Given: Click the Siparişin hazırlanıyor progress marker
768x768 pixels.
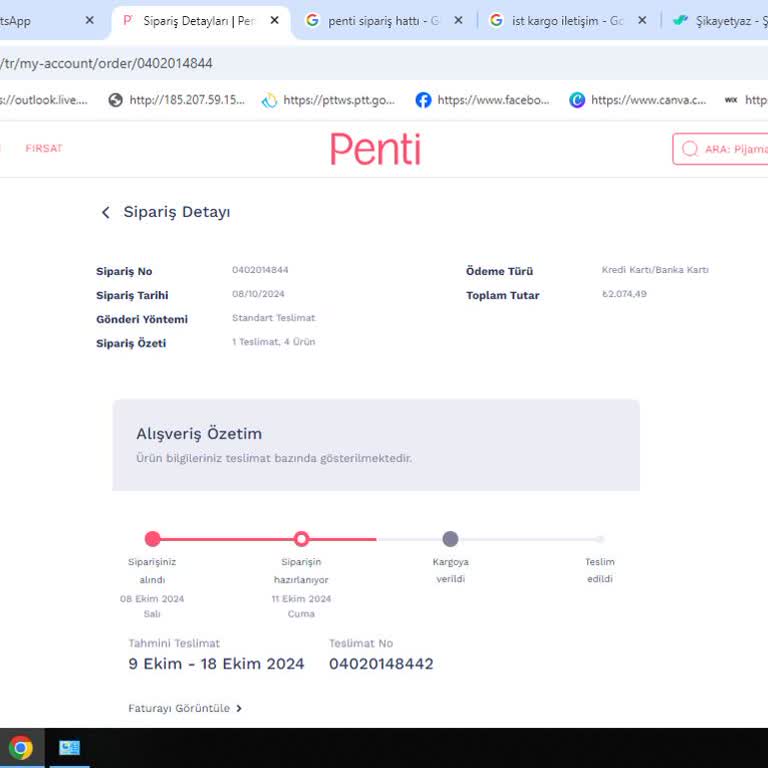Looking at the screenshot, I should point(301,539).
